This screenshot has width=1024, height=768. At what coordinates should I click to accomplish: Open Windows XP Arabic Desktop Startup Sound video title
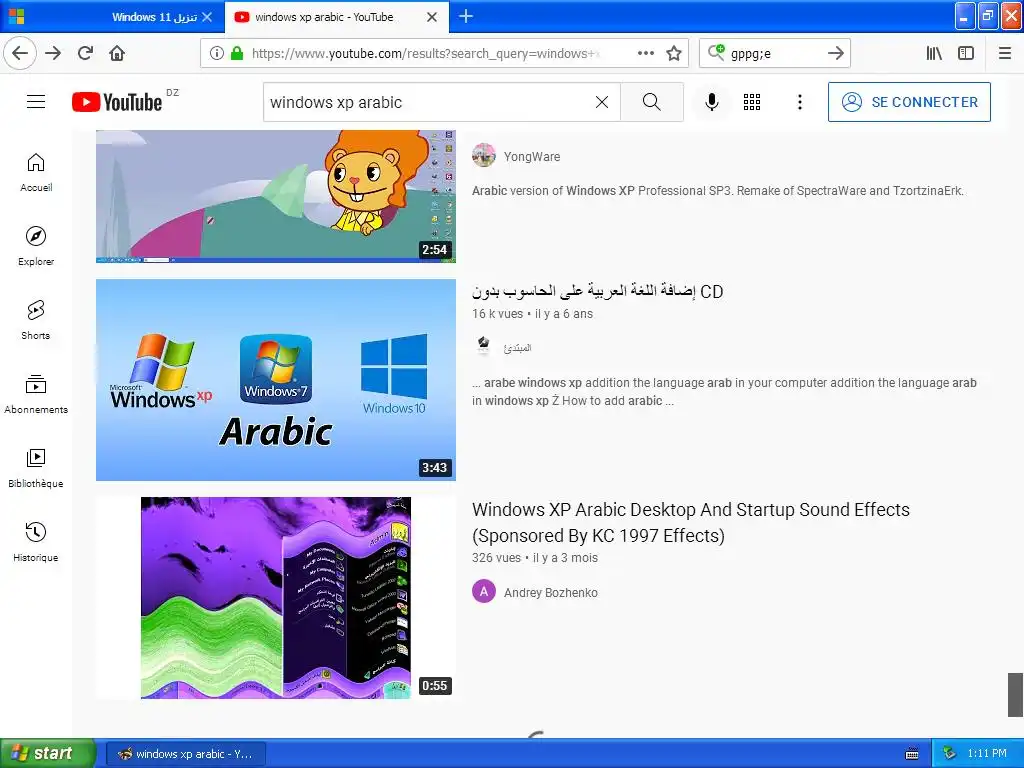[x=691, y=522]
